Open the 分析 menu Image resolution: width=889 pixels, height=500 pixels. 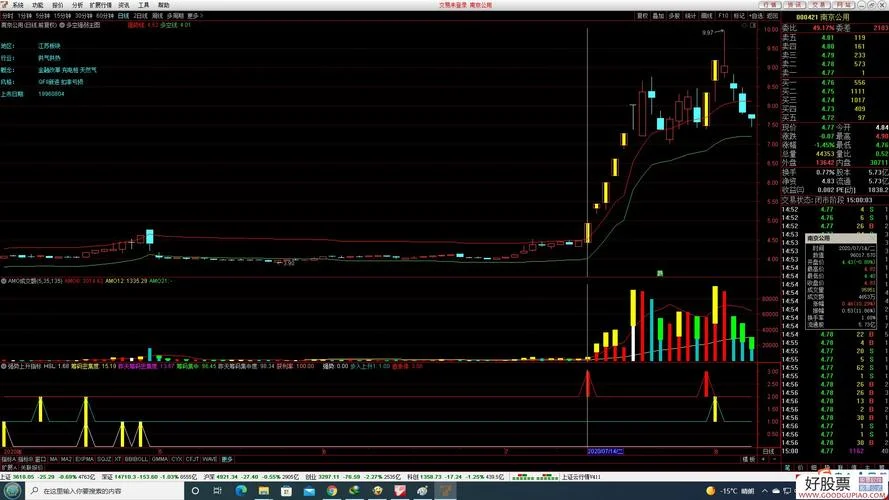coord(78,5)
